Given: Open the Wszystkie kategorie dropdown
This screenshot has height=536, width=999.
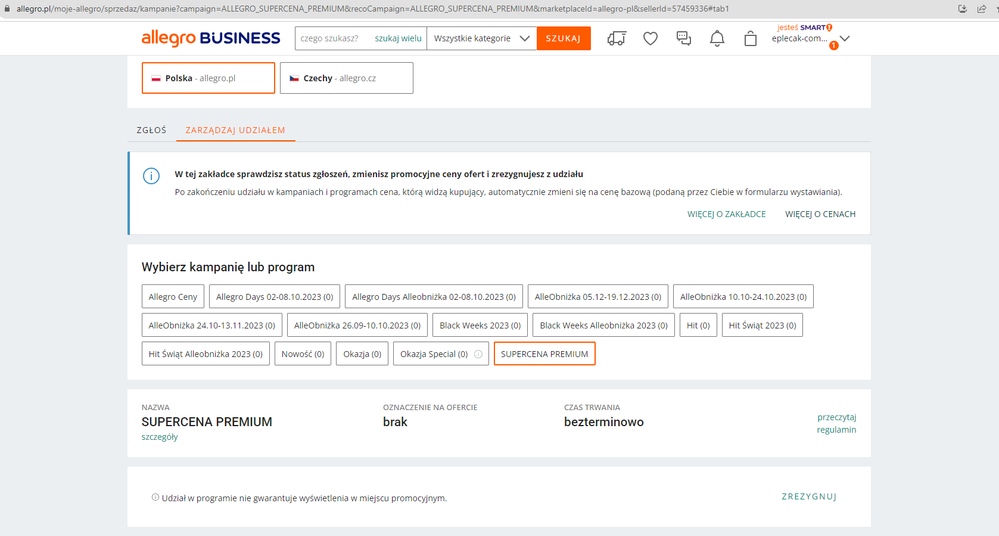Looking at the screenshot, I should 482,38.
